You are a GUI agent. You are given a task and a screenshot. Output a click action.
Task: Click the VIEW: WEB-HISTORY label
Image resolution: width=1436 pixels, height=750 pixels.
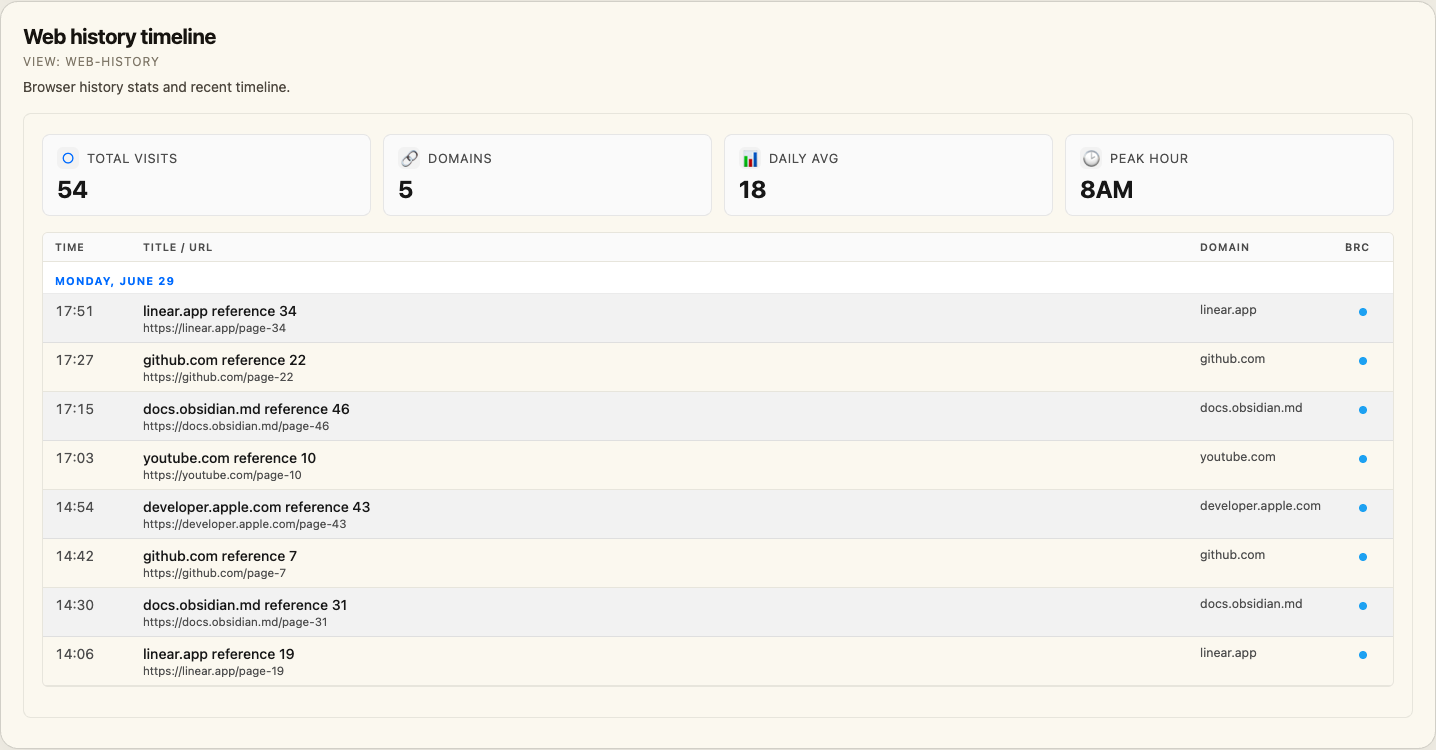coord(91,62)
